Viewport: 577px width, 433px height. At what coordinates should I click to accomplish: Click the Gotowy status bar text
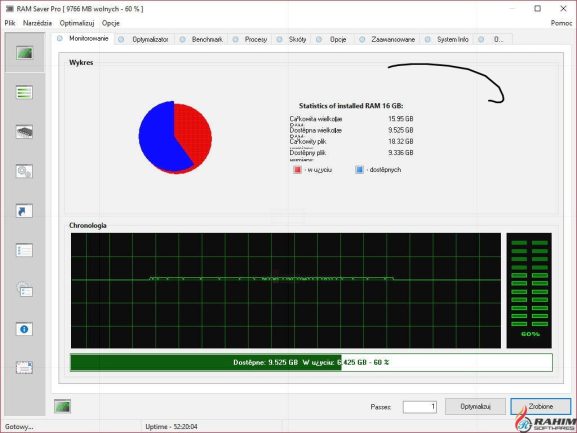click(19, 427)
